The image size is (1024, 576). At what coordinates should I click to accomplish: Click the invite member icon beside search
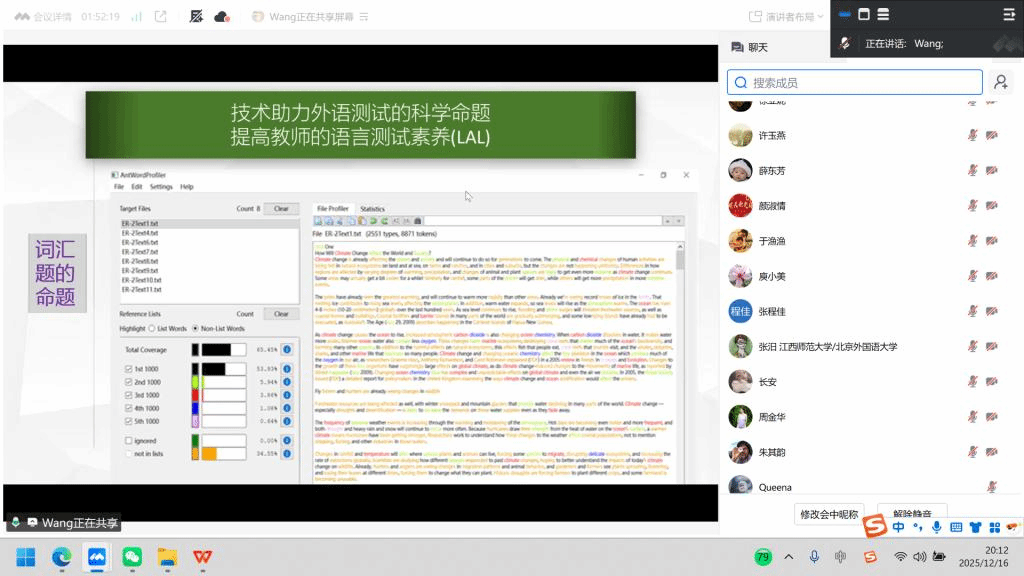(x=1000, y=83)
